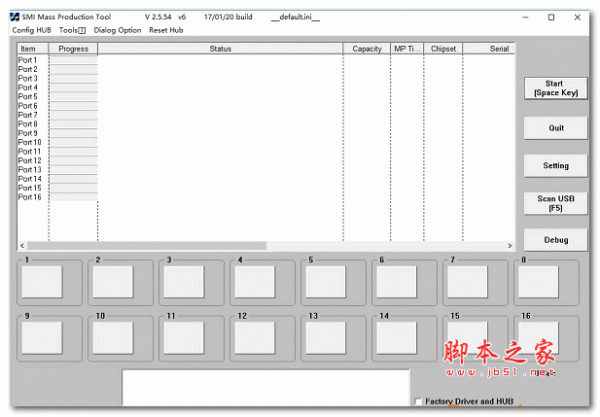Click the white message box at bottom
Viewport: 600px width, 417px height.
[x=266, y=387]
